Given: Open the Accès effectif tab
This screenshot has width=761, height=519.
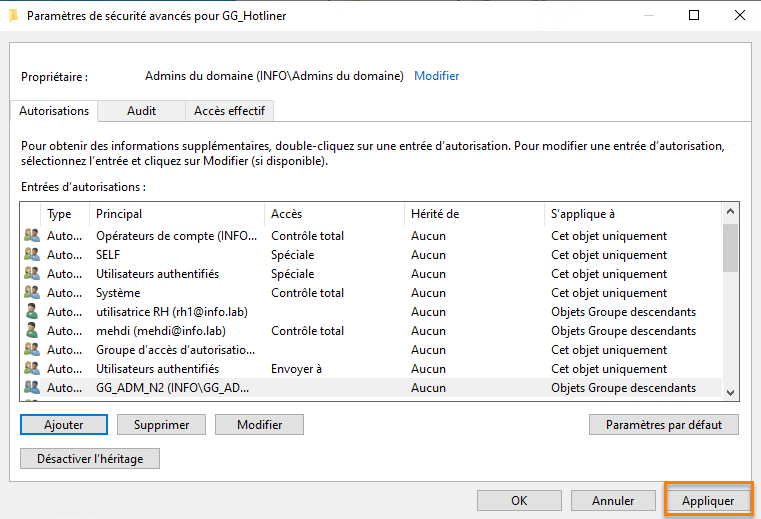Looking at the screenshot, I should 229,111.
